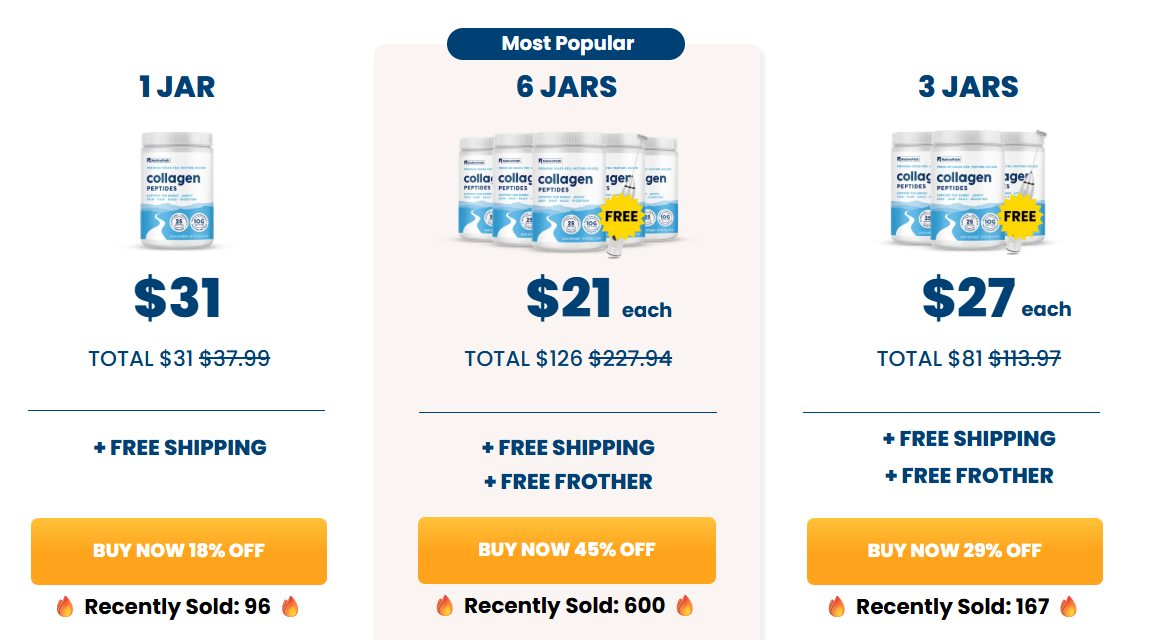Click the yellow FREE badge on 6-jar image
This screenshot has width=1158, height=640.
tap(620, 217)
